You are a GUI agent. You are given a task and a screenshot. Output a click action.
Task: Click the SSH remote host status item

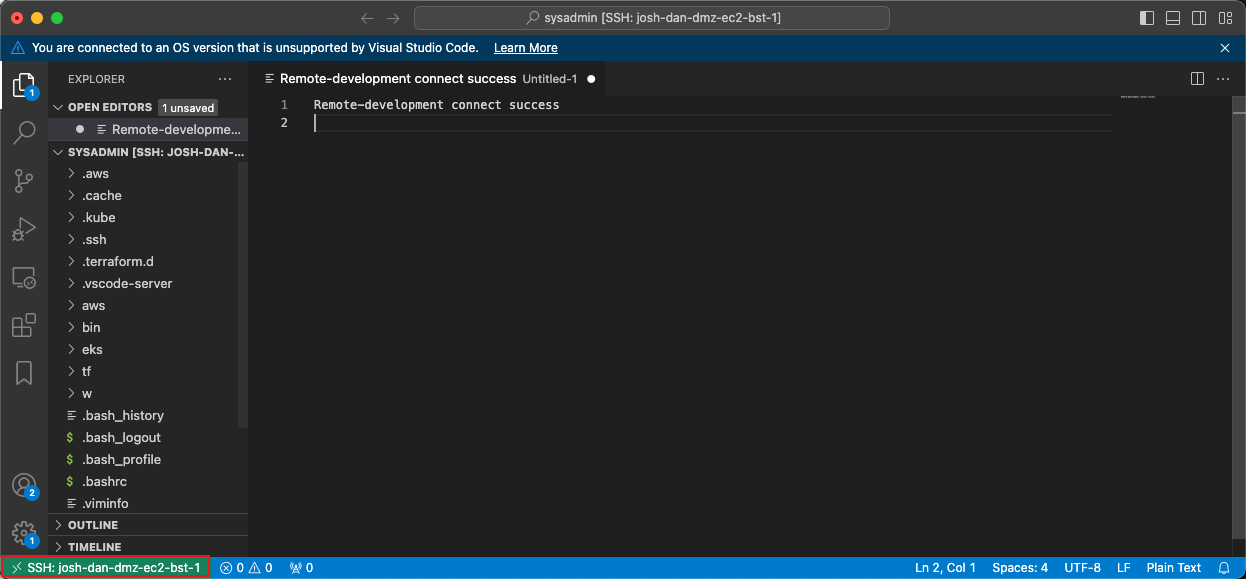105,568
